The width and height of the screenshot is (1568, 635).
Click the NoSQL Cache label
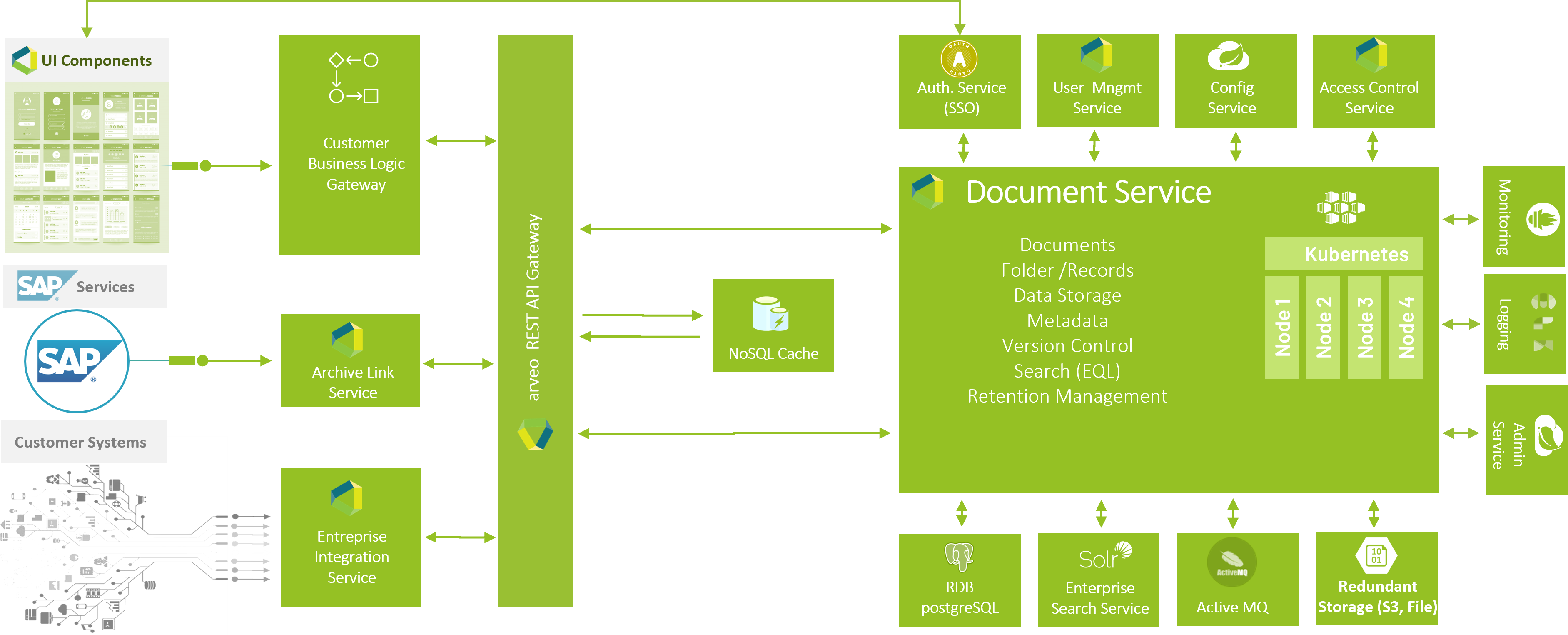(x=773, y=353)
